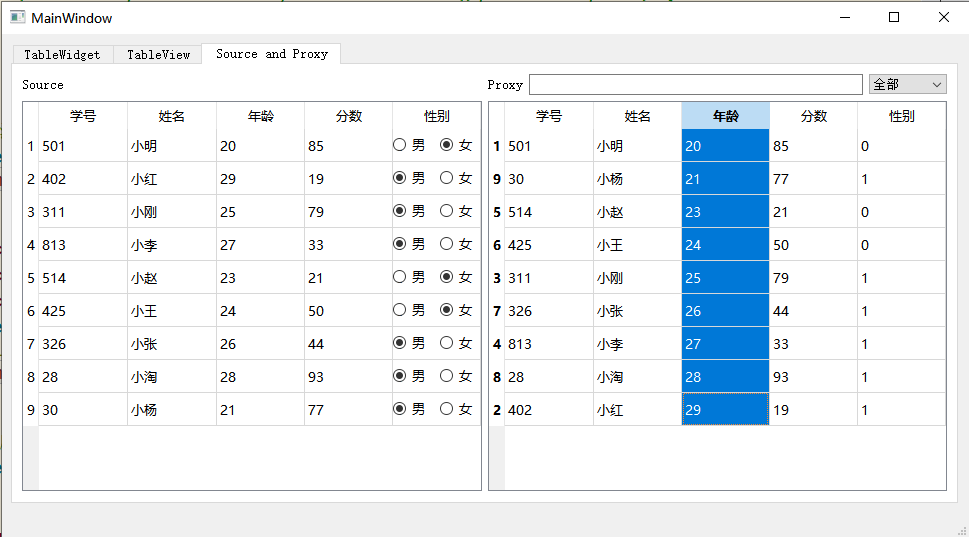The width and height of the screenshot is (969, 537).
Task: Select 女 radio button for 小红 in row 2
Action: coord(447,179)
